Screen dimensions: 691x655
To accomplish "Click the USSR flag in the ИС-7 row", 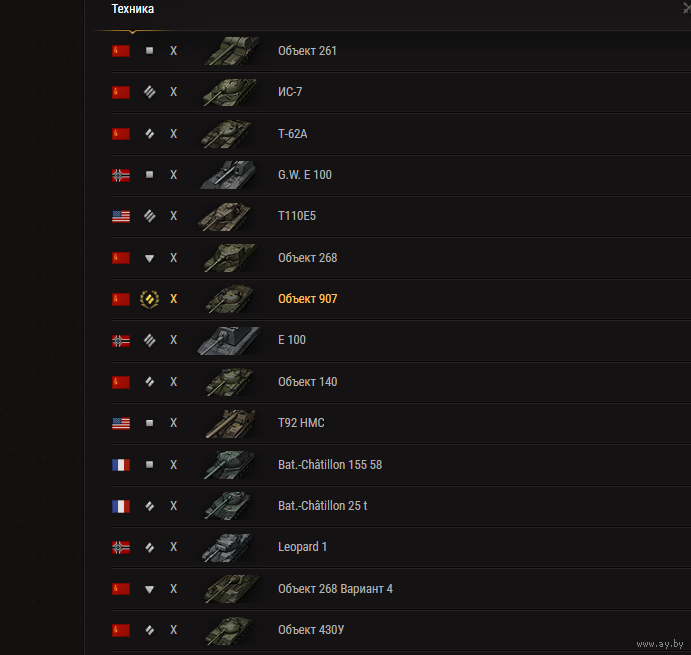I will click(121, 93).
